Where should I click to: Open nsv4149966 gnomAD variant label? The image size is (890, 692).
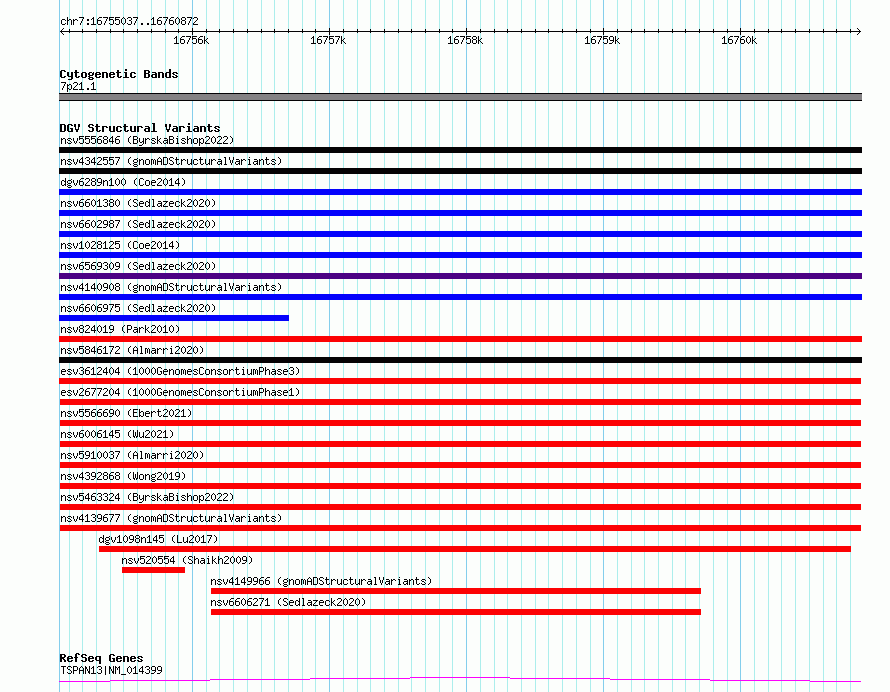[321, 581]
